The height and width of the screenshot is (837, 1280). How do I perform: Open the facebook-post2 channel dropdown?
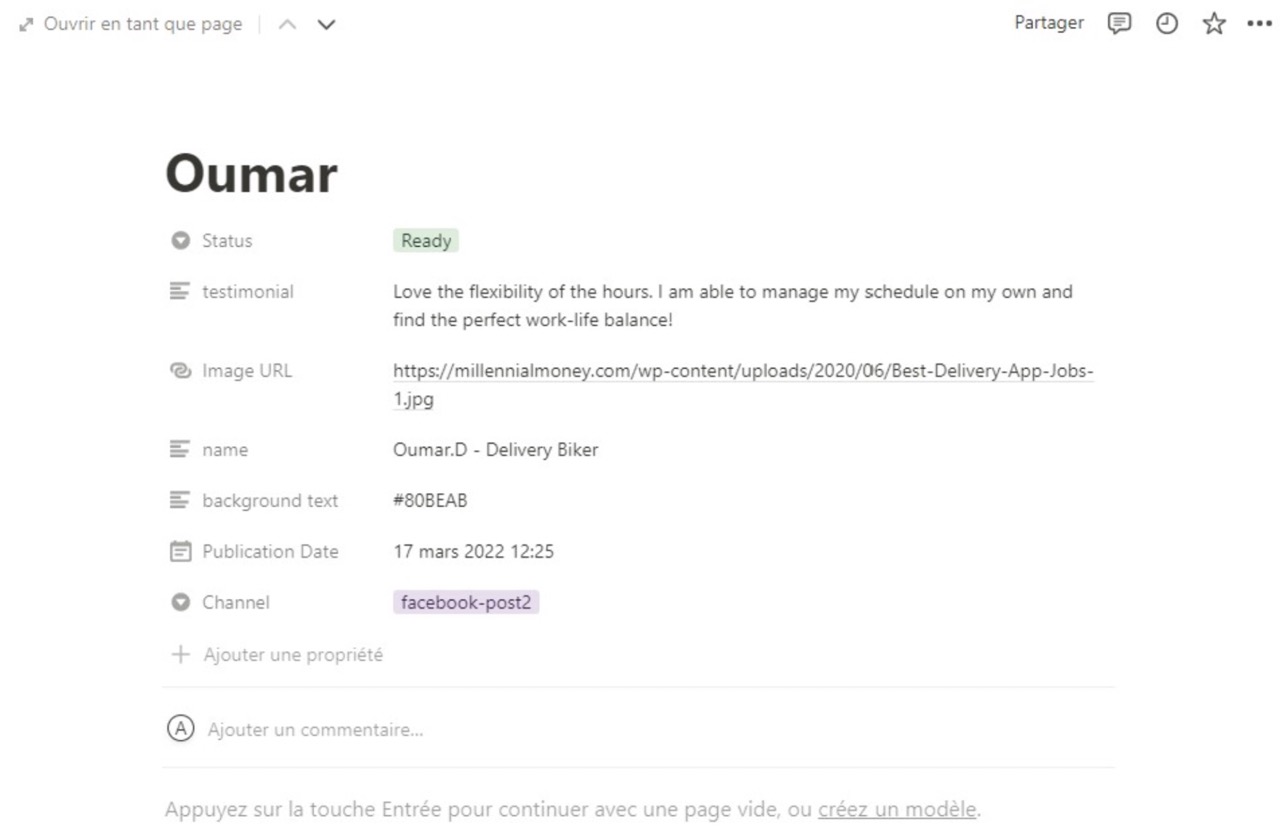tap(465, 602)
